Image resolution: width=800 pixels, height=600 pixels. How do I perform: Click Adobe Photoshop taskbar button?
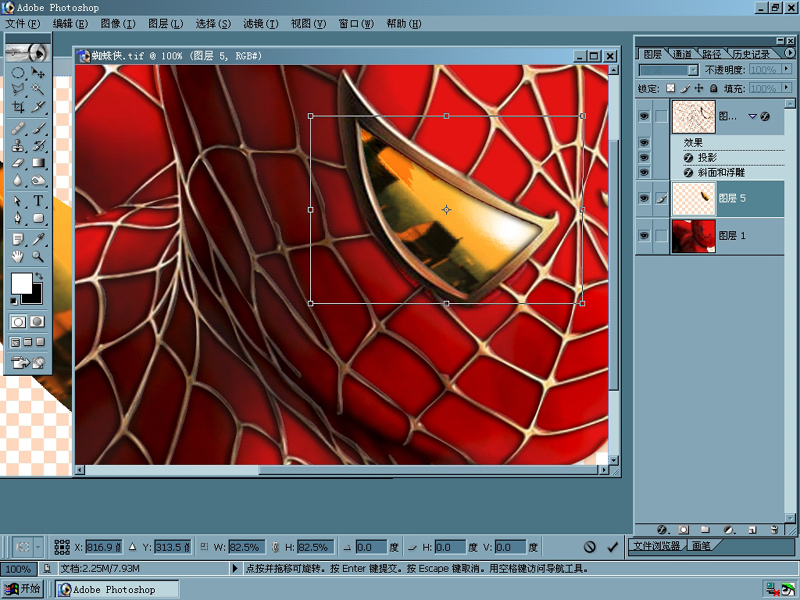[x=118, y=589]
